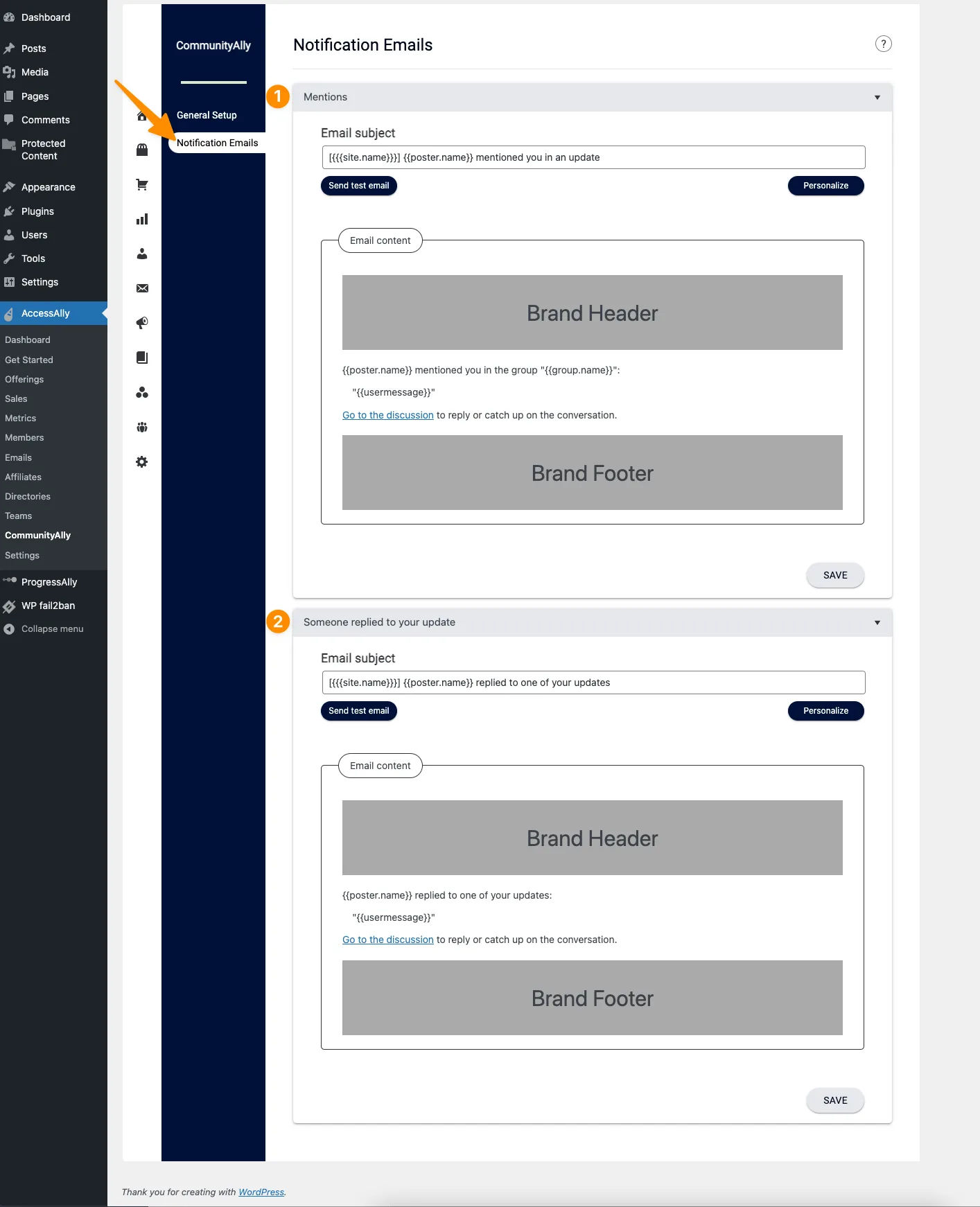Follow Go to the discussion link in Mentions
980x1207 pixels.
(388, 415)
